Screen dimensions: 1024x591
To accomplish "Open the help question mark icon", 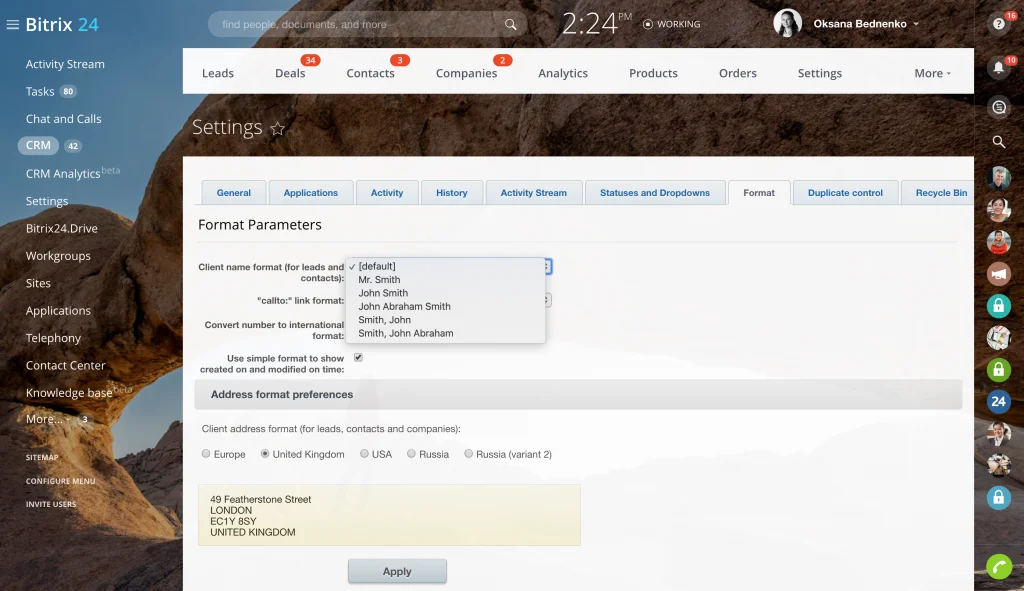I will click(998, 24).
